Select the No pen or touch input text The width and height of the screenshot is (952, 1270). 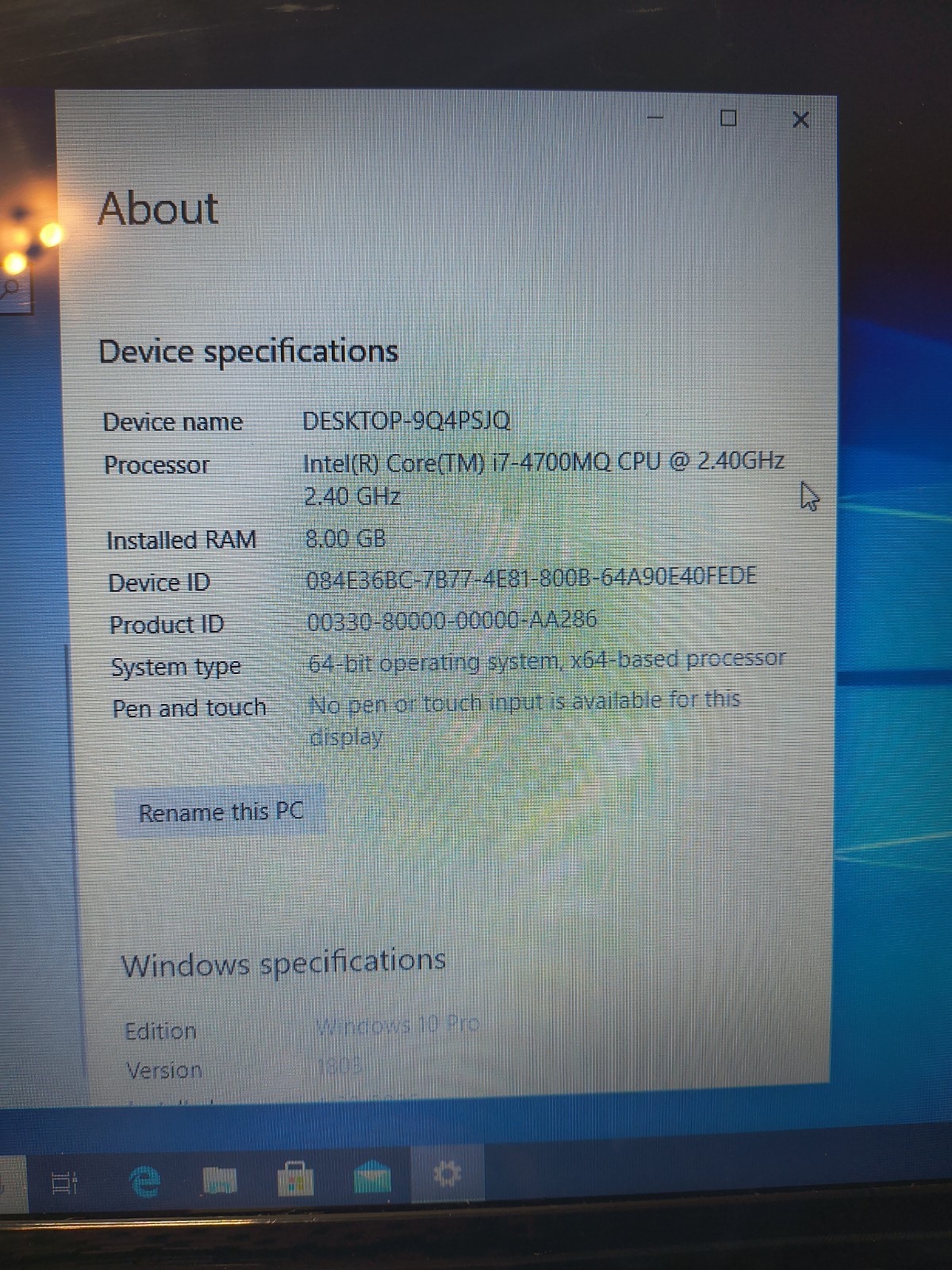coord(524,718)
